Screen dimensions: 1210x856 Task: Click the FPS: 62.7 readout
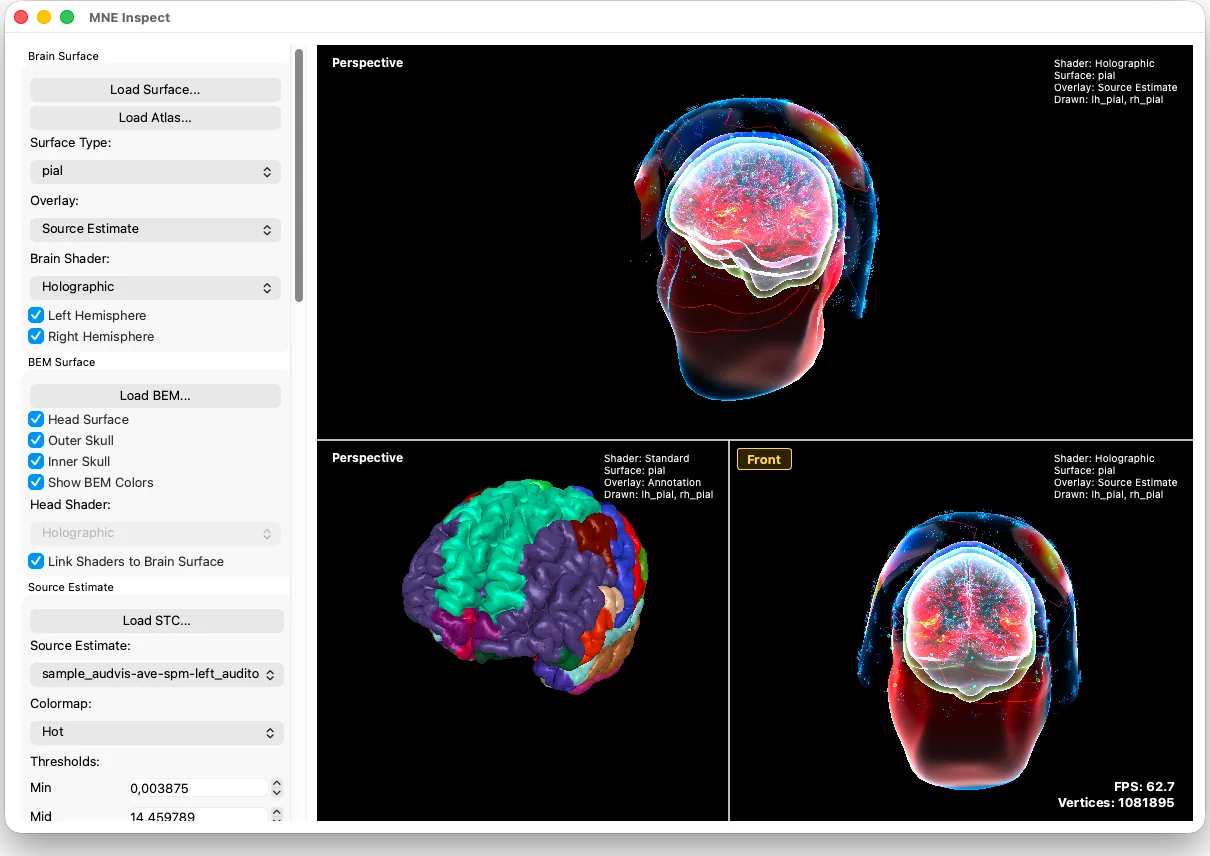pyautogui.click(x=1144, y=787)
